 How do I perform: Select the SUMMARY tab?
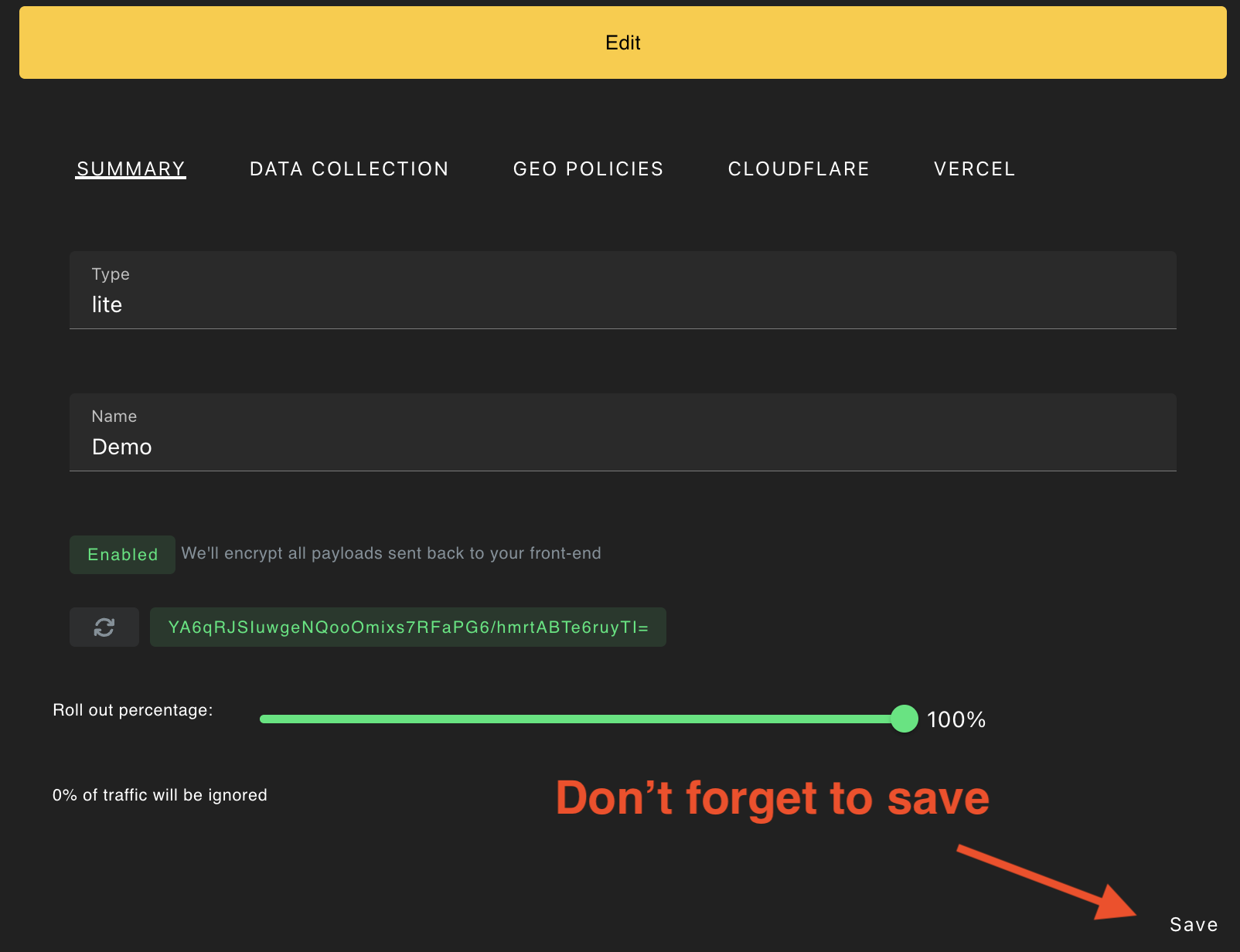130,168
